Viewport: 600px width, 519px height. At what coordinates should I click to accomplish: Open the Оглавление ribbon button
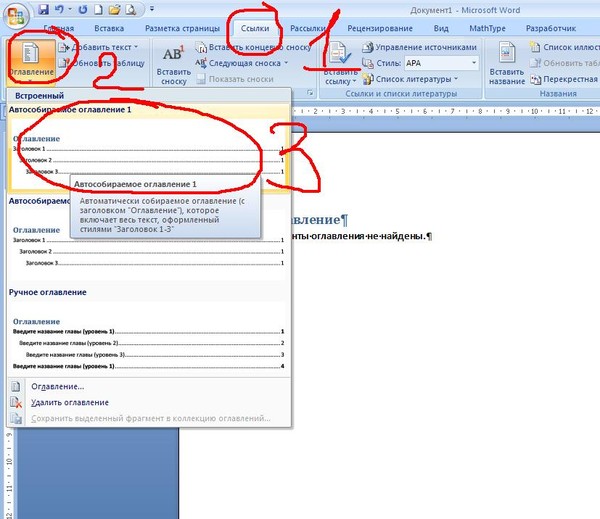31,61
